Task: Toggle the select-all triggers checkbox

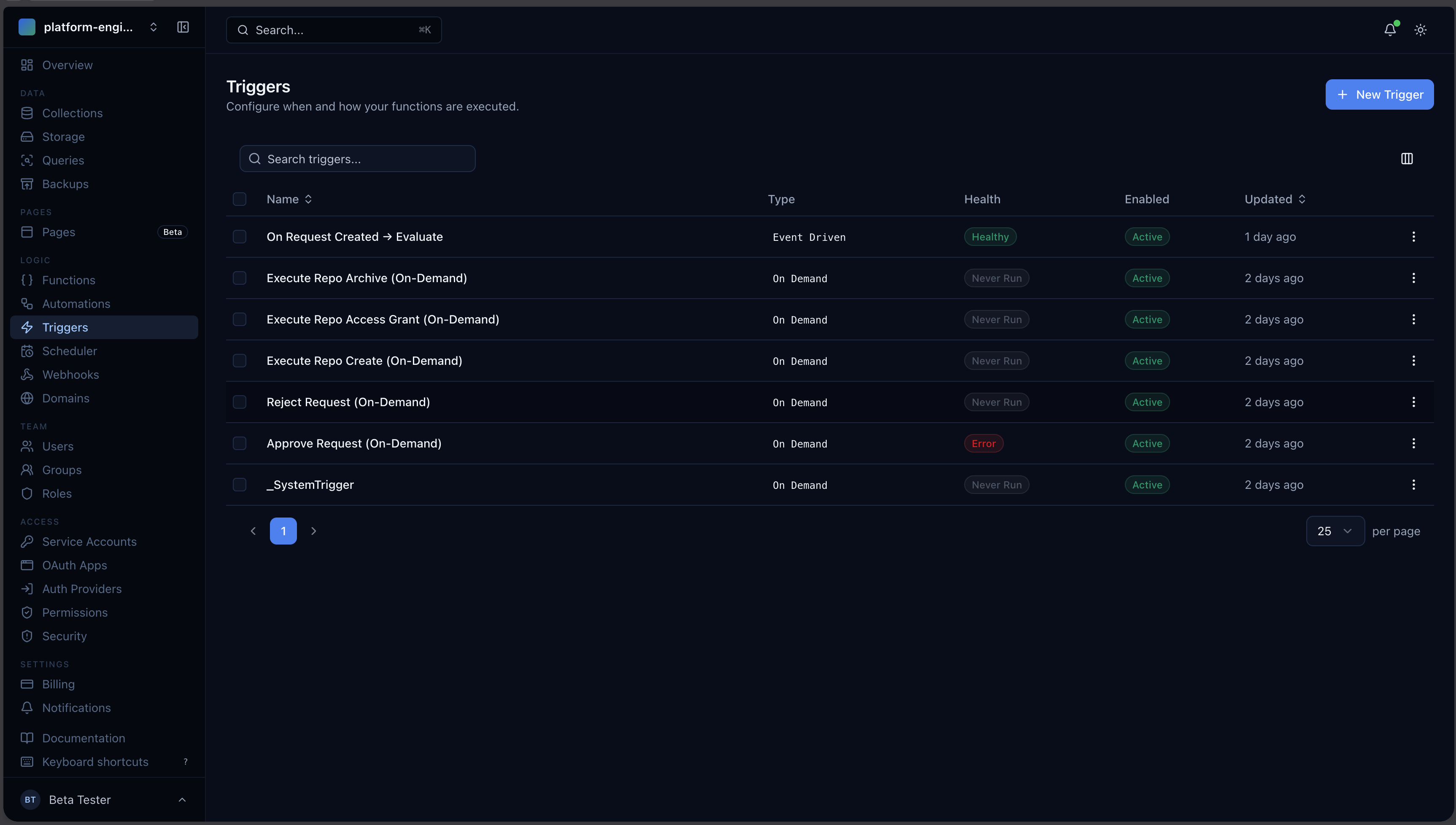Action: pyautogui.click(x=240, y=200)
